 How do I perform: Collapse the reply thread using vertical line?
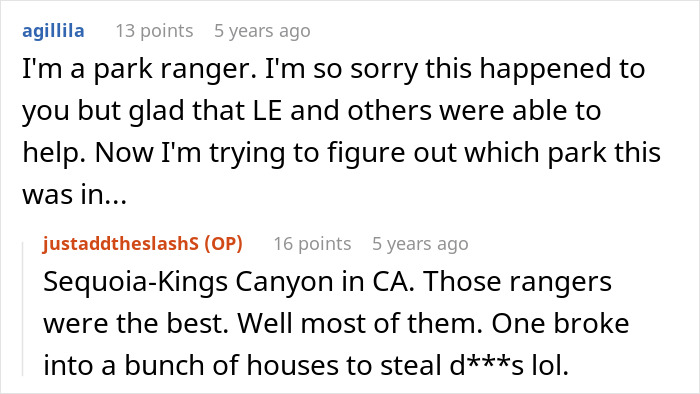[x=23, y=309]
